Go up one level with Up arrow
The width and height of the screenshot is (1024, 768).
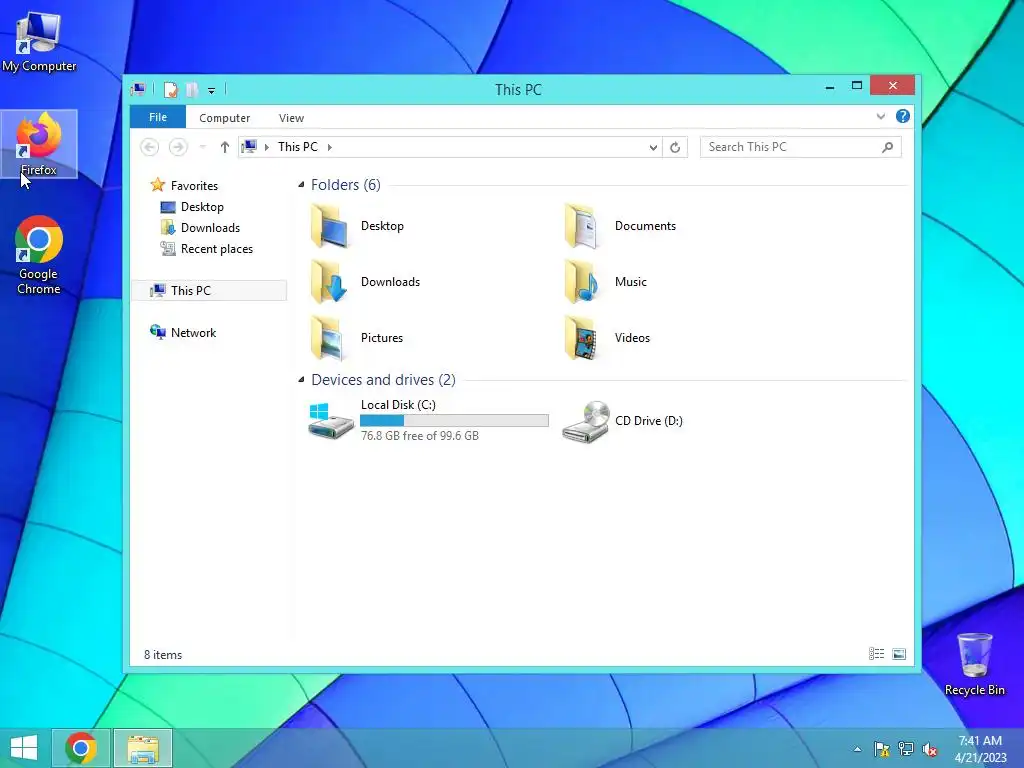(x=225, y=147)
